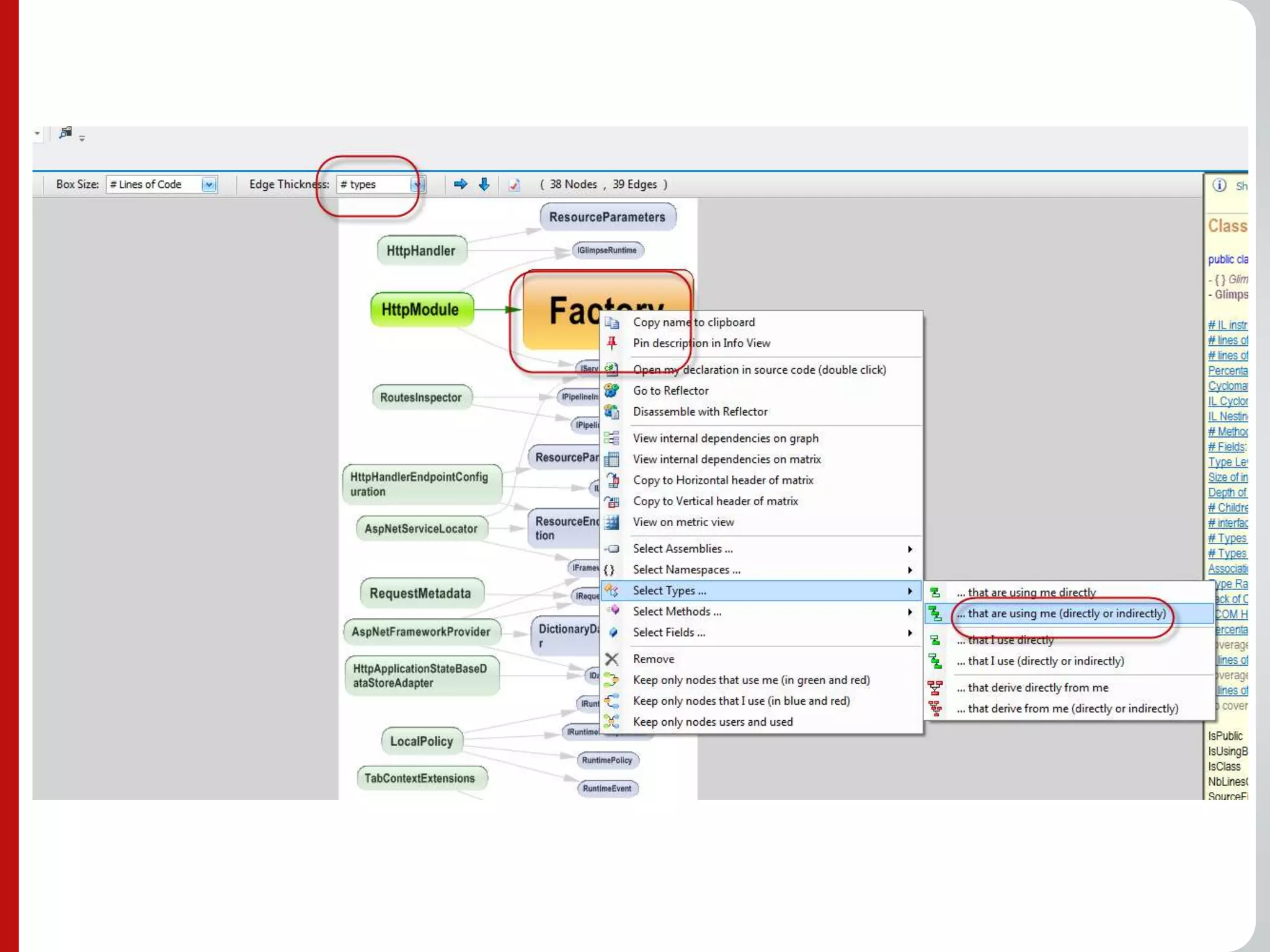Open the Edge Thickness types dropdown
Image resolution: width=1270 pixels, height=952 pixels.
(416, 185)
